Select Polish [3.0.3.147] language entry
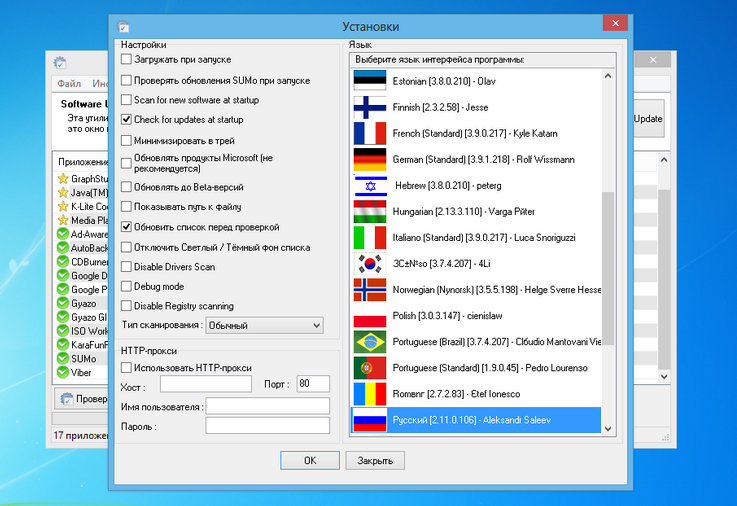 [x=476, y=316]
